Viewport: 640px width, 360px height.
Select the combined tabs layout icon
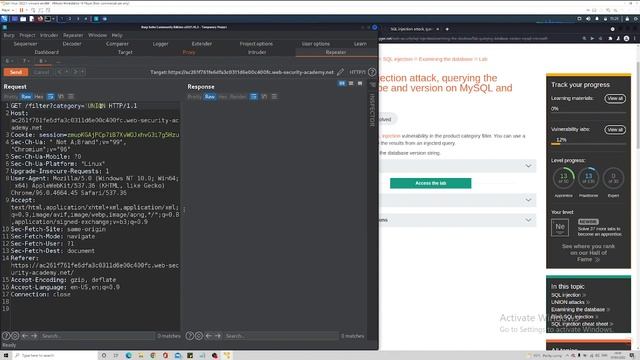coord(360,83)
